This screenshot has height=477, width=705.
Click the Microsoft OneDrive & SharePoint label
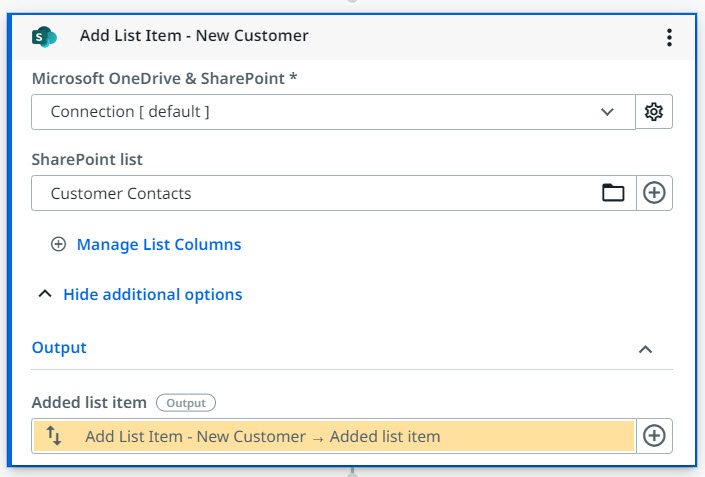(165, 78)
